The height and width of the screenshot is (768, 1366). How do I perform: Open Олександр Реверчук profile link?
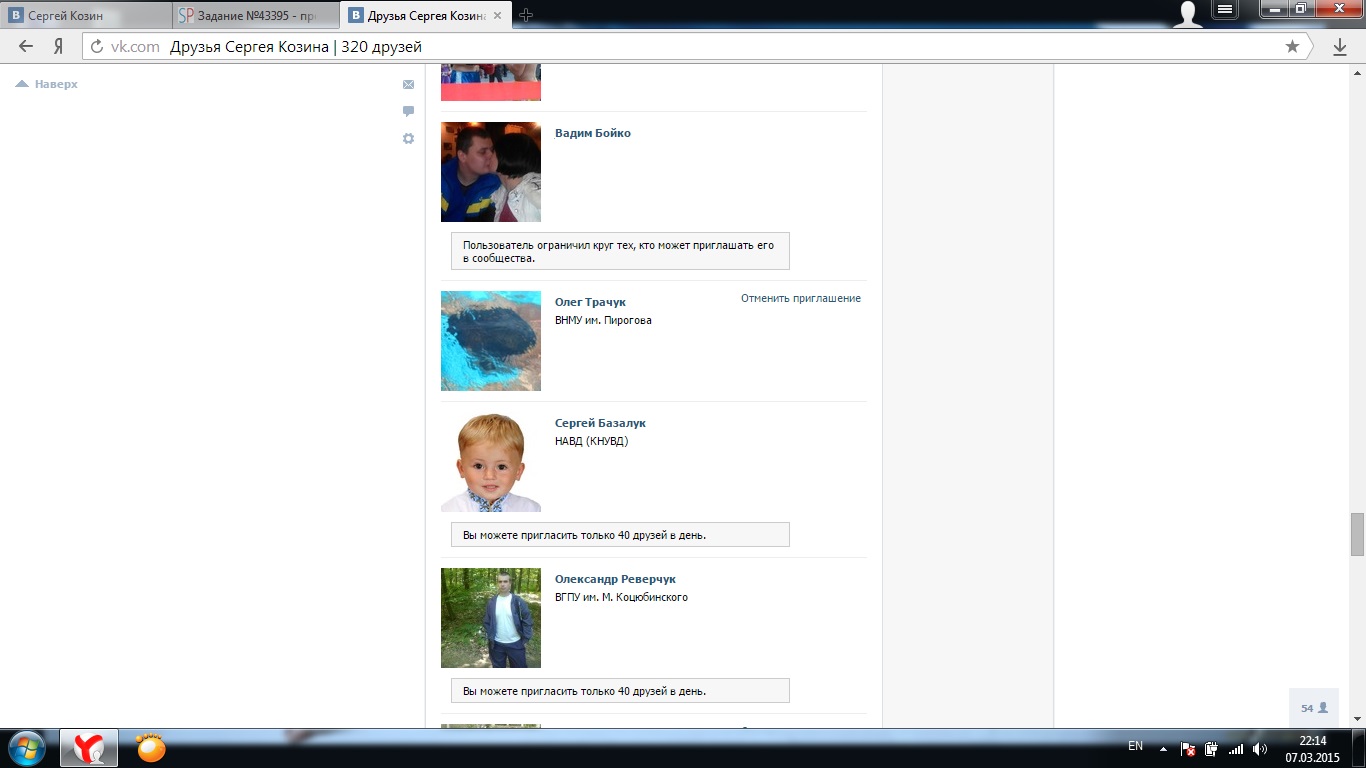click(x=615, y=579)
